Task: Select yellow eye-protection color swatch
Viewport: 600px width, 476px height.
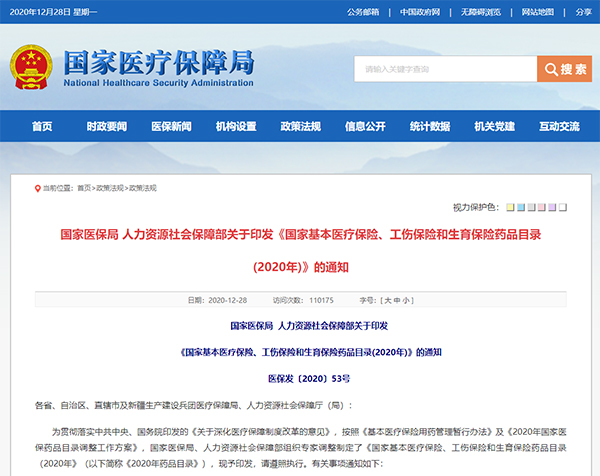Action: coord(508,207)
